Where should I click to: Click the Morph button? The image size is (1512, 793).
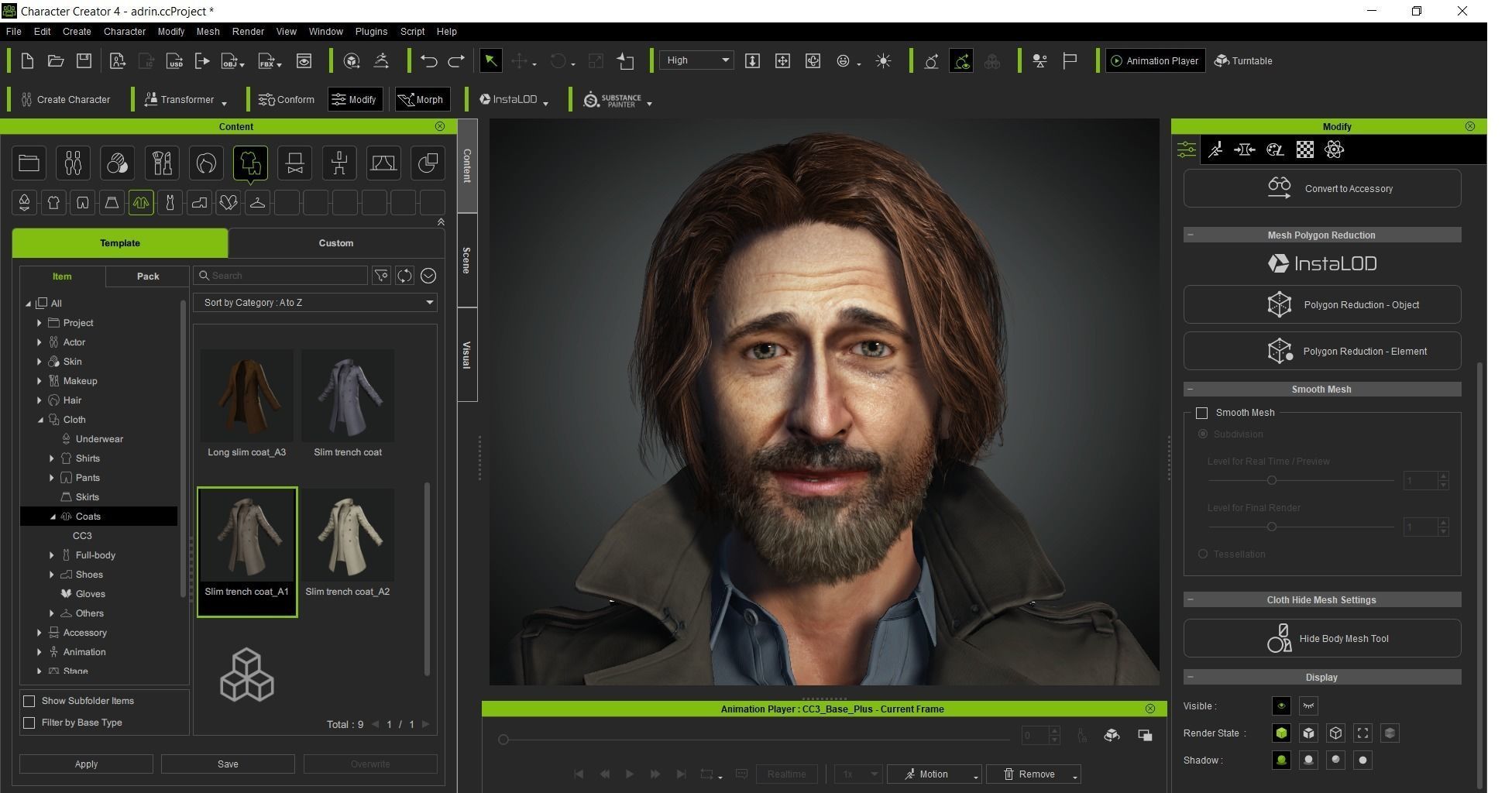coord(423,99)
